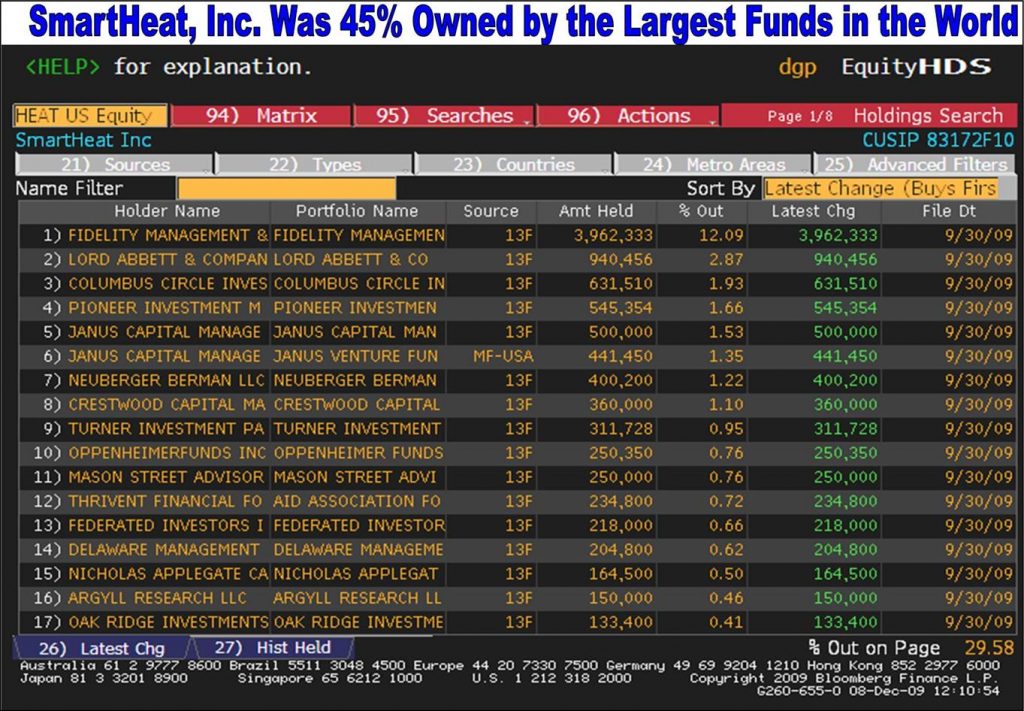
Task: Open the 24) Metro Areas filter
Action: coord(713,165)
